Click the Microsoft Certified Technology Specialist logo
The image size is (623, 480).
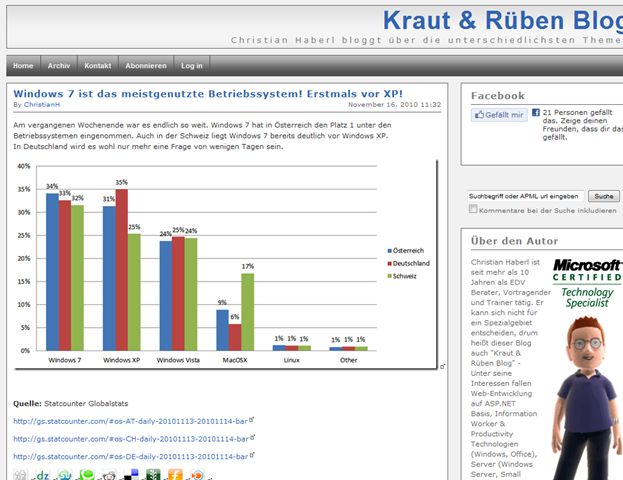[587, 283]
